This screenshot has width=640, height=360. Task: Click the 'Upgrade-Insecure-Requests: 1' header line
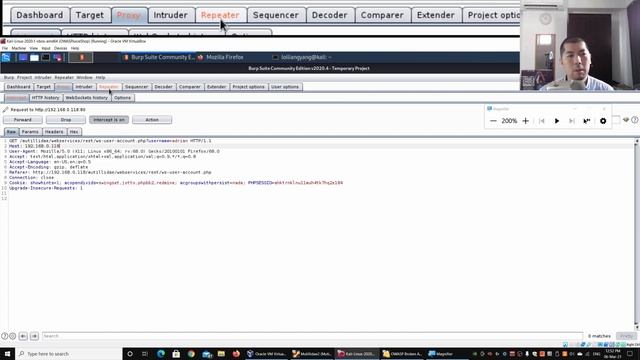[46, 188]
